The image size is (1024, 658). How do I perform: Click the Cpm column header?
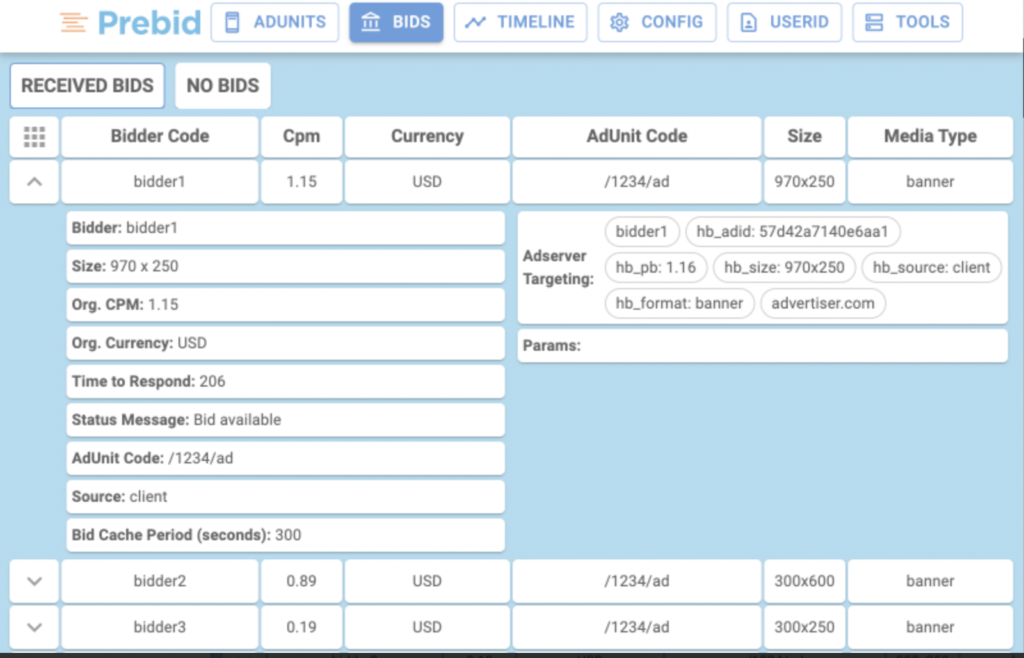(302, 137)
